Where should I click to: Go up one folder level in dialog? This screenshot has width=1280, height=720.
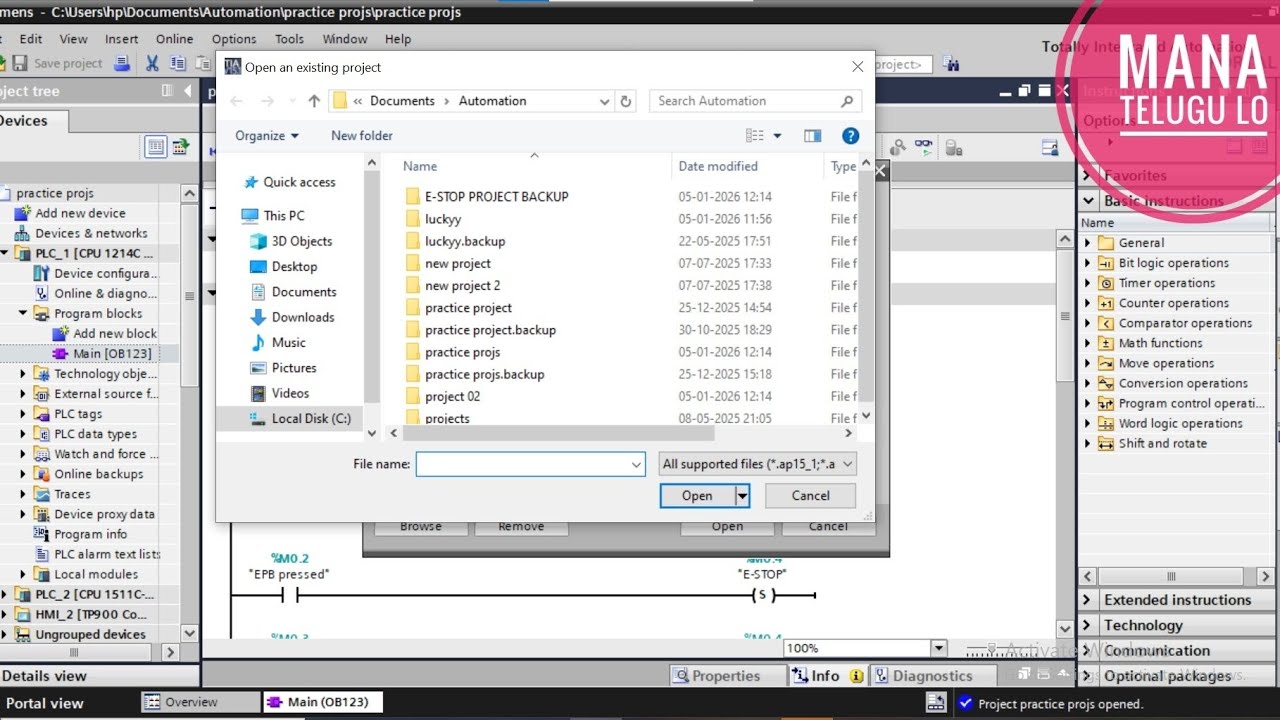[314, 101]
